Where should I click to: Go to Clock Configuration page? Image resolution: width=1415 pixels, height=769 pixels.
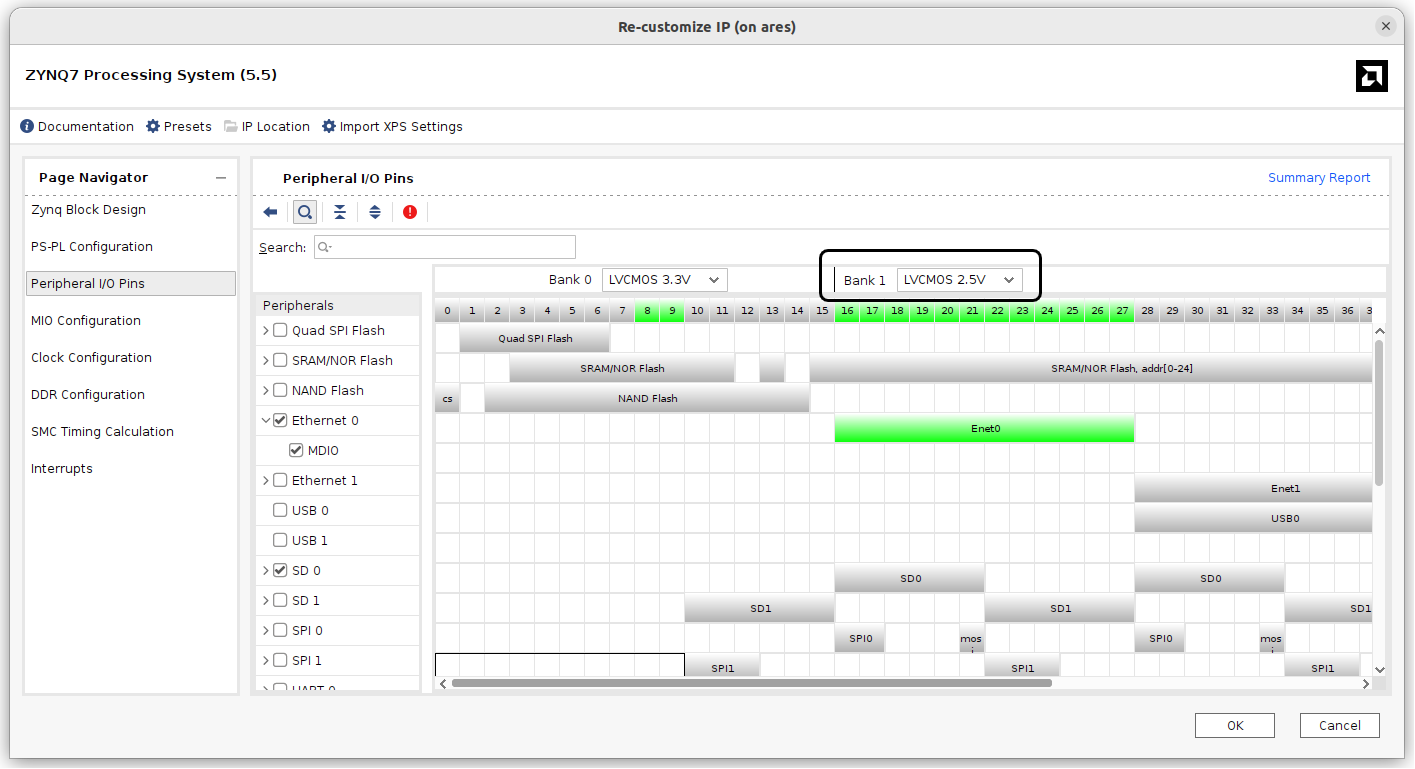[91, 358]
